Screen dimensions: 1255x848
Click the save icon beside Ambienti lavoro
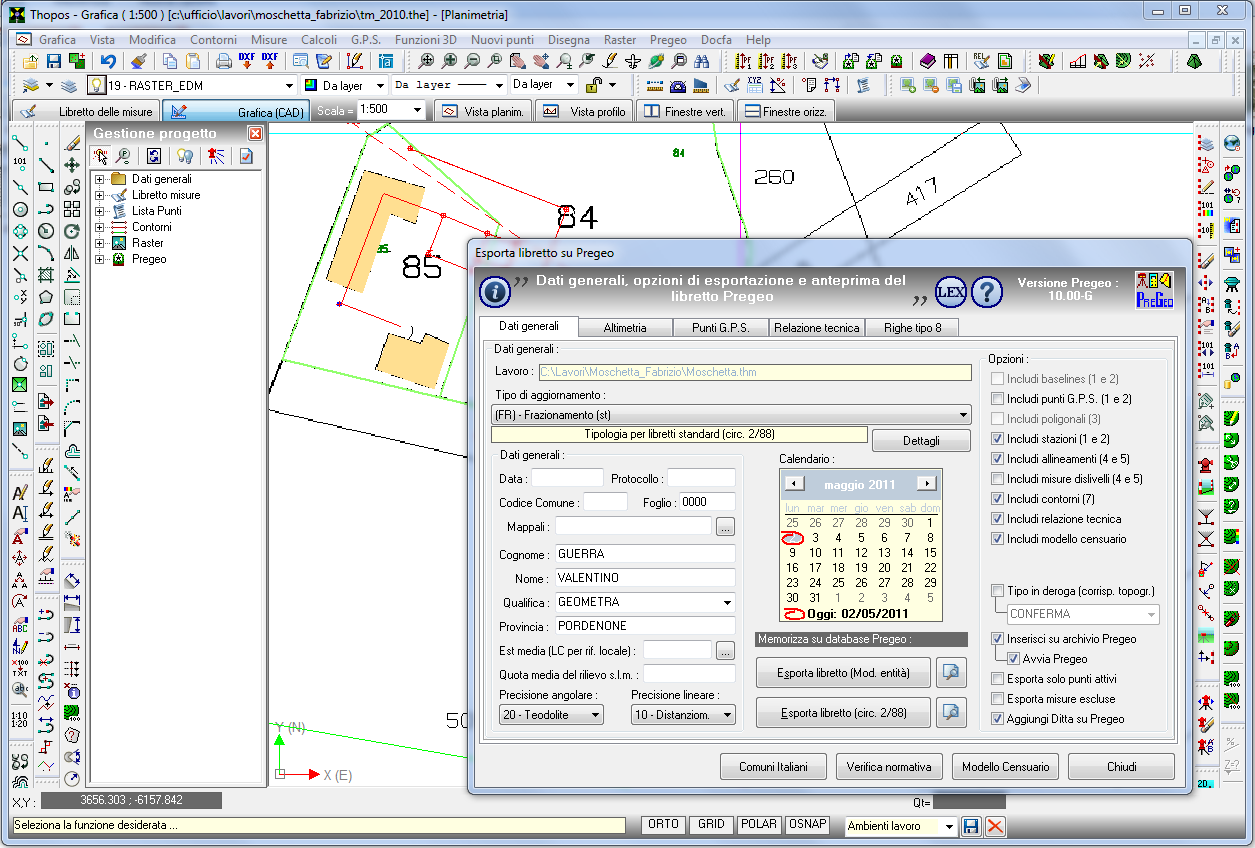click(x=971, y=826)
